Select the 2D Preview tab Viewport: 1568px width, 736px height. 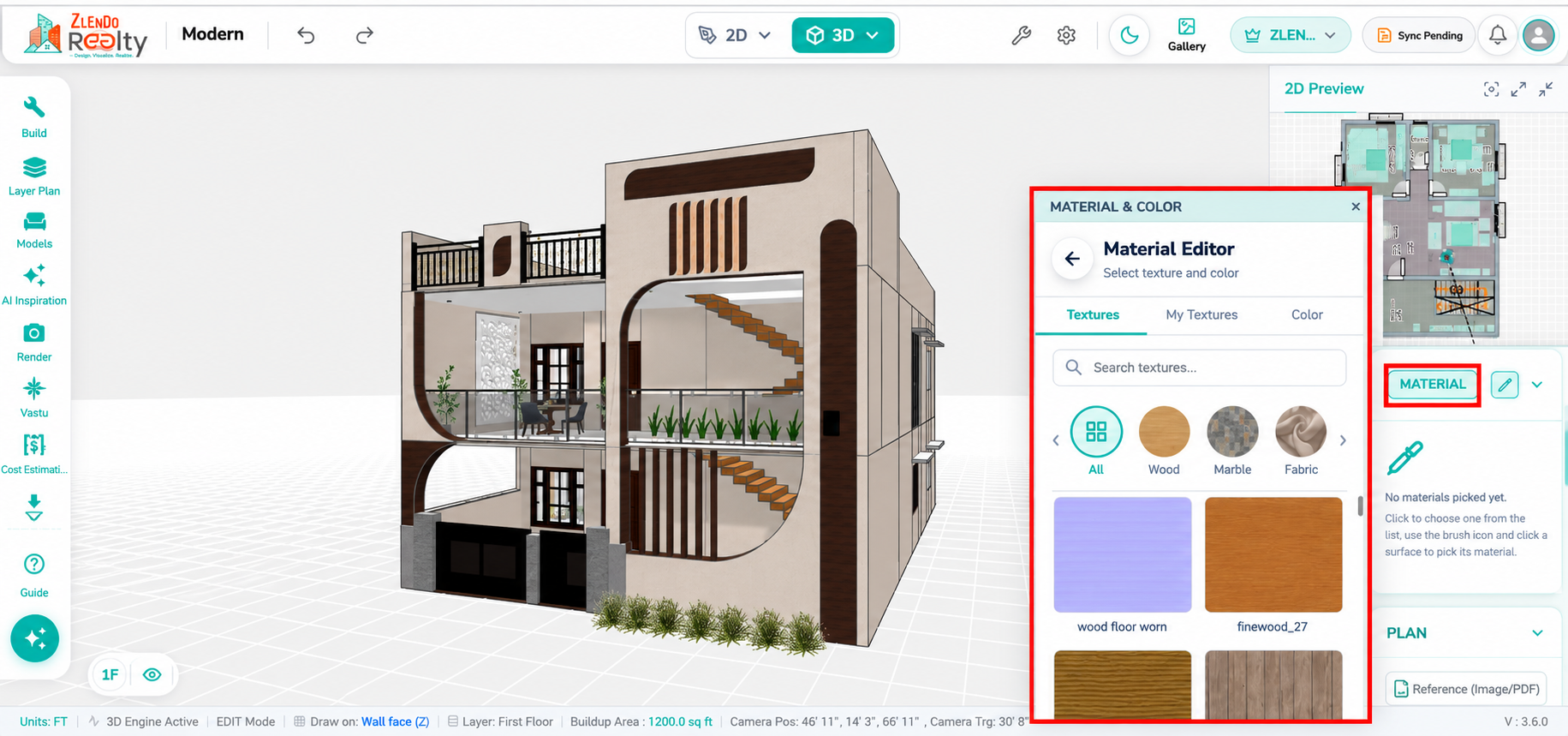[x=1324, y=89]
